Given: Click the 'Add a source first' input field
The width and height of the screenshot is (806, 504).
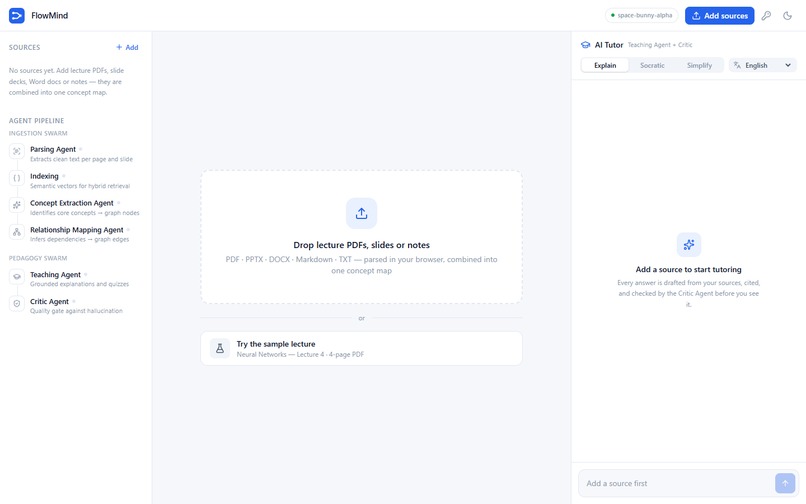Looking at the screenshot, I should click(x=676, y=483).
